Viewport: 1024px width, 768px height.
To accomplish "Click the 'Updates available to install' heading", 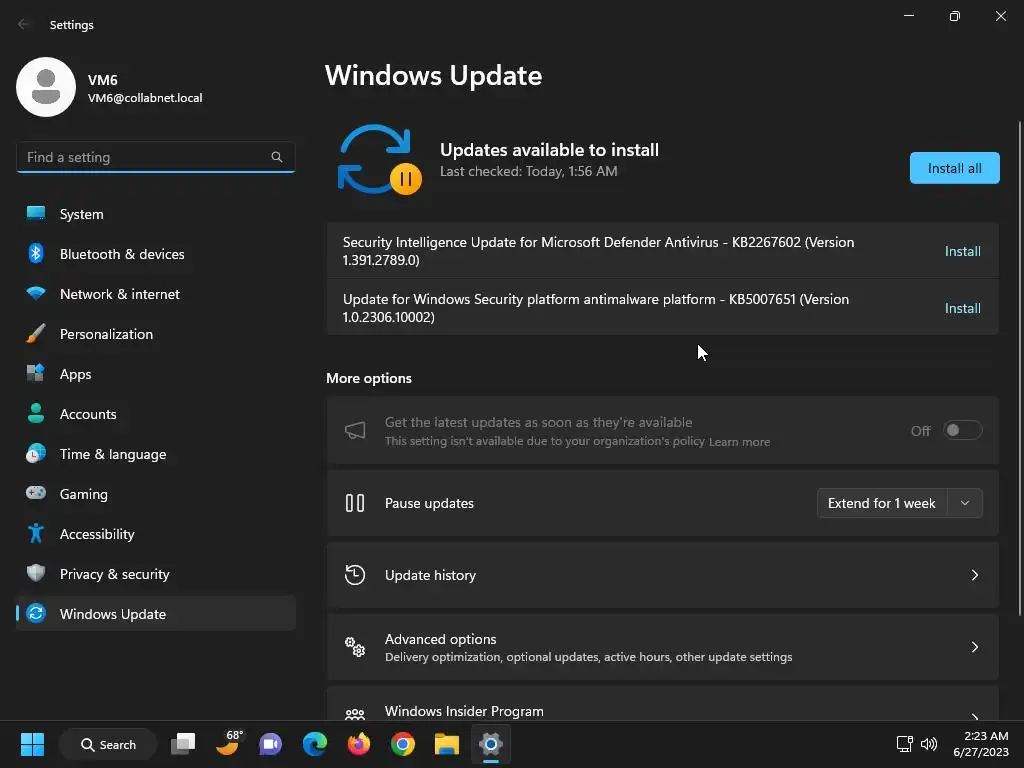I will (549, 150).
